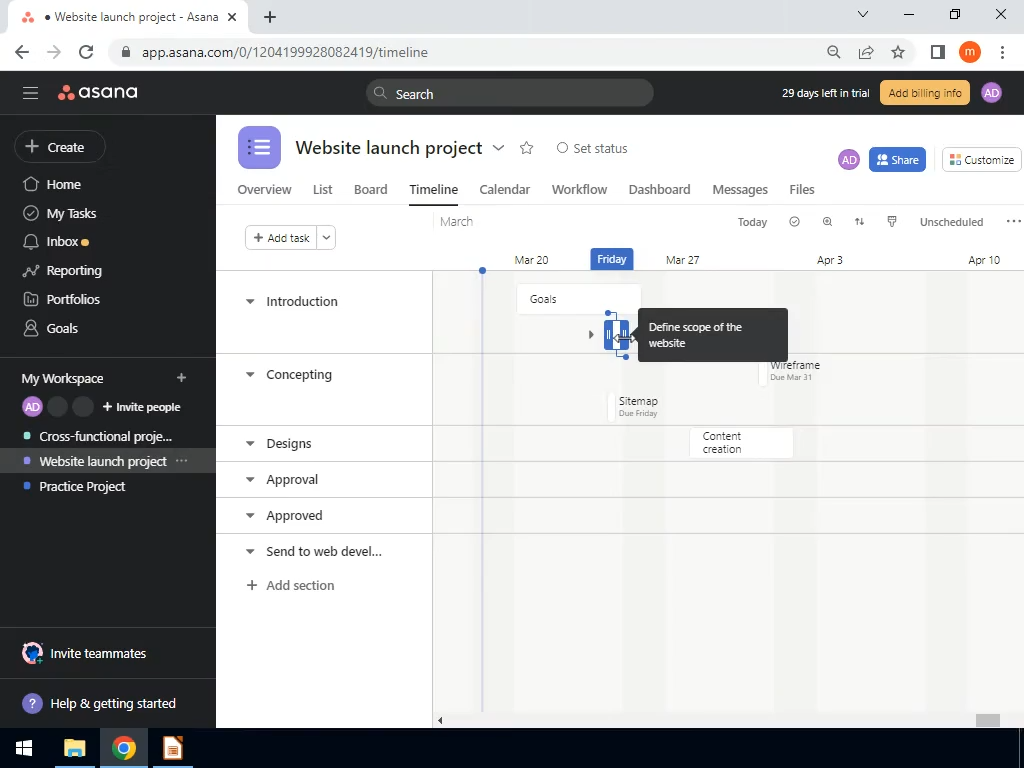Open Practice Project in sidebar

(x=82, y=487)
